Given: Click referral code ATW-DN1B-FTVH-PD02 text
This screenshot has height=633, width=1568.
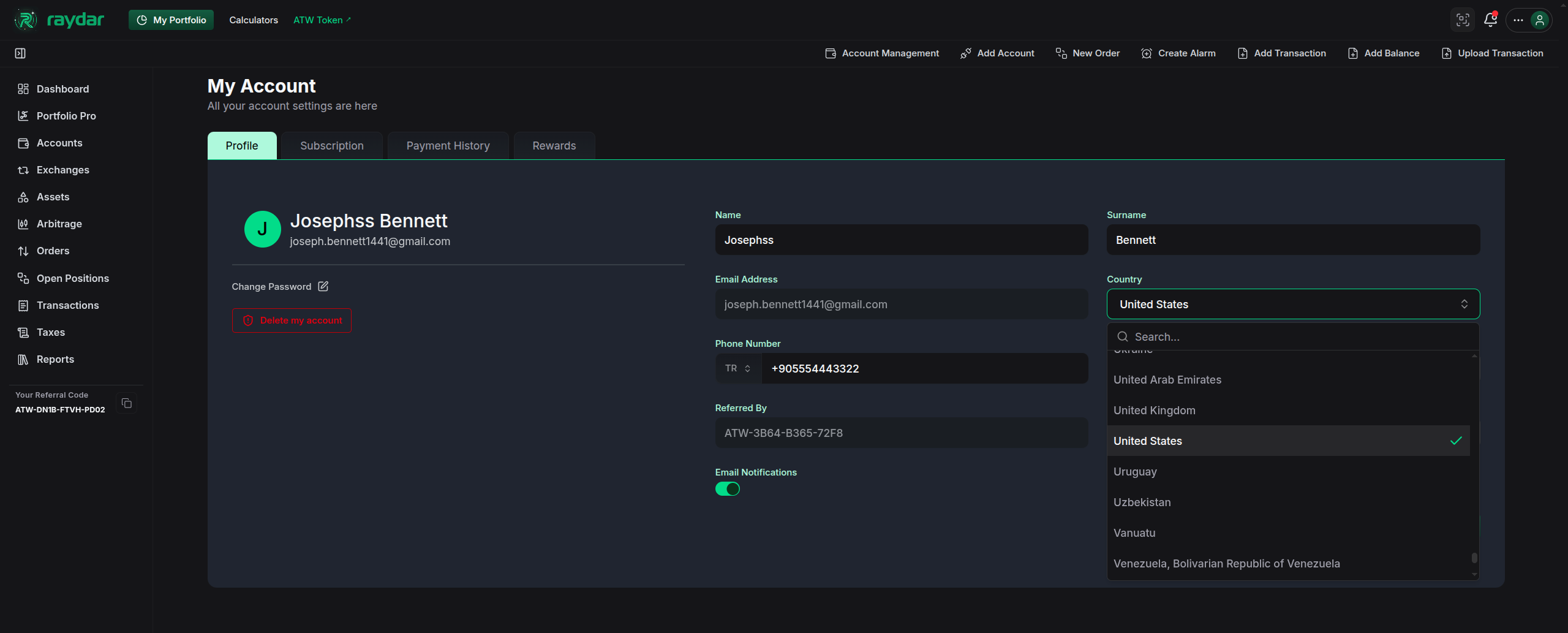Looking at the screenshot, I should coord(60,410).
